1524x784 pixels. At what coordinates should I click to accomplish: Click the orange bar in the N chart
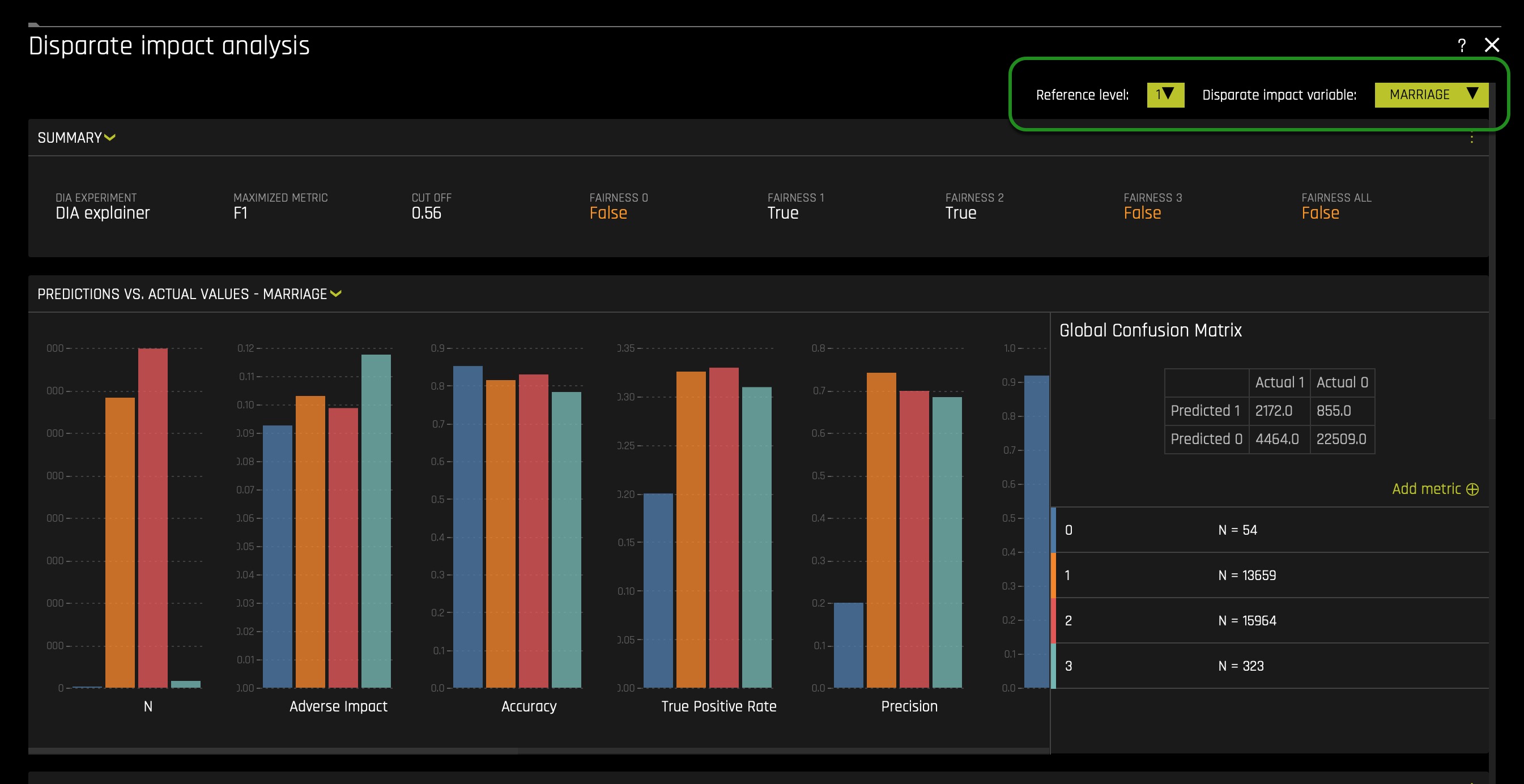coord(120,543)
